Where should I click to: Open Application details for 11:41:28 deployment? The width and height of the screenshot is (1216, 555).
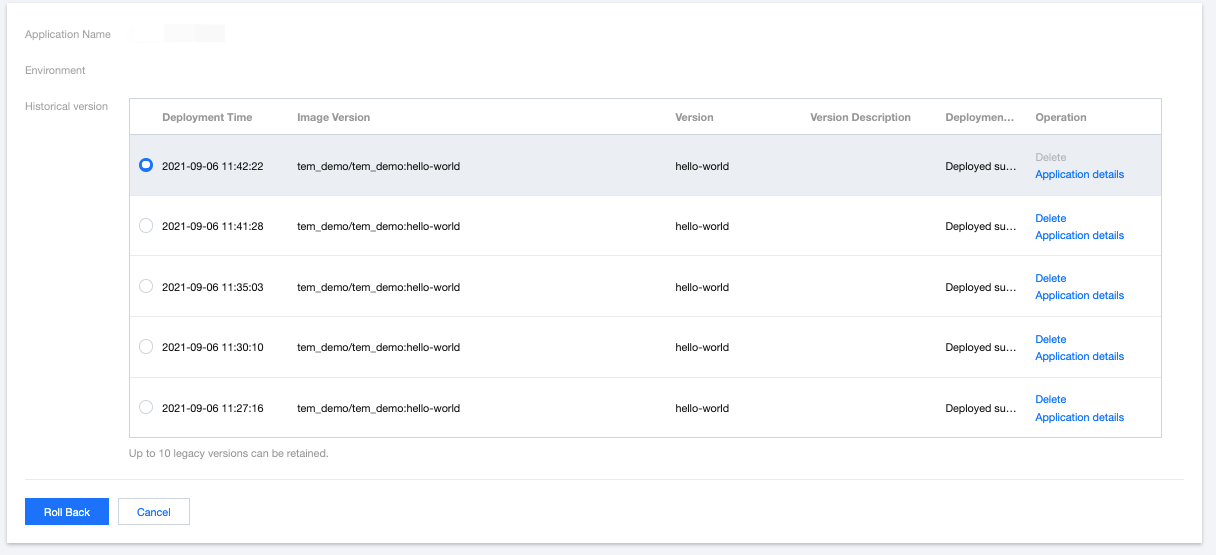(x=1079, y=235)
